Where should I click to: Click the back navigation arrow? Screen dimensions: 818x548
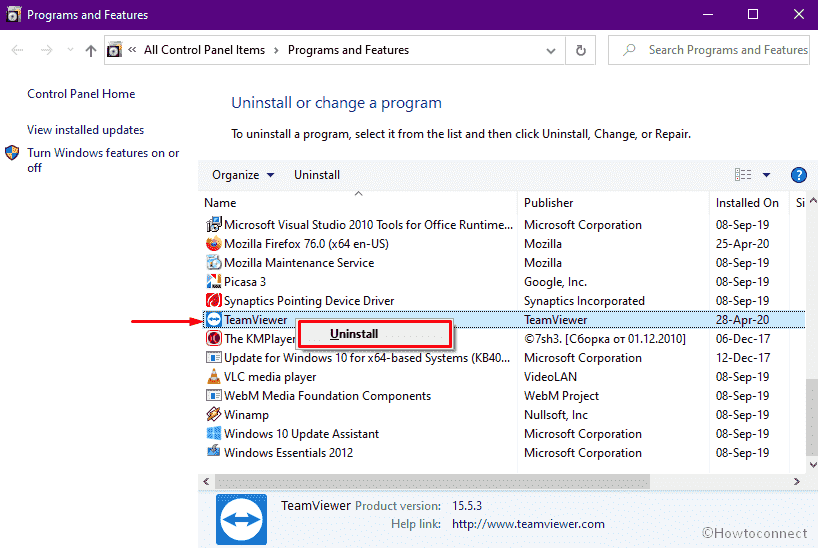pyautogui.click(x=17, y=50)
